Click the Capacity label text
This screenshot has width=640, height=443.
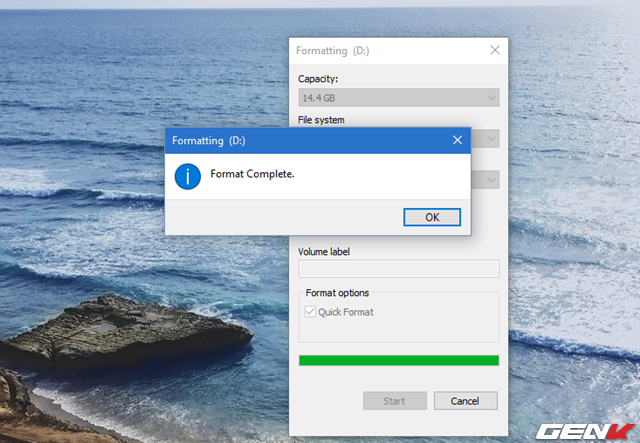click(x=318, y=78)
